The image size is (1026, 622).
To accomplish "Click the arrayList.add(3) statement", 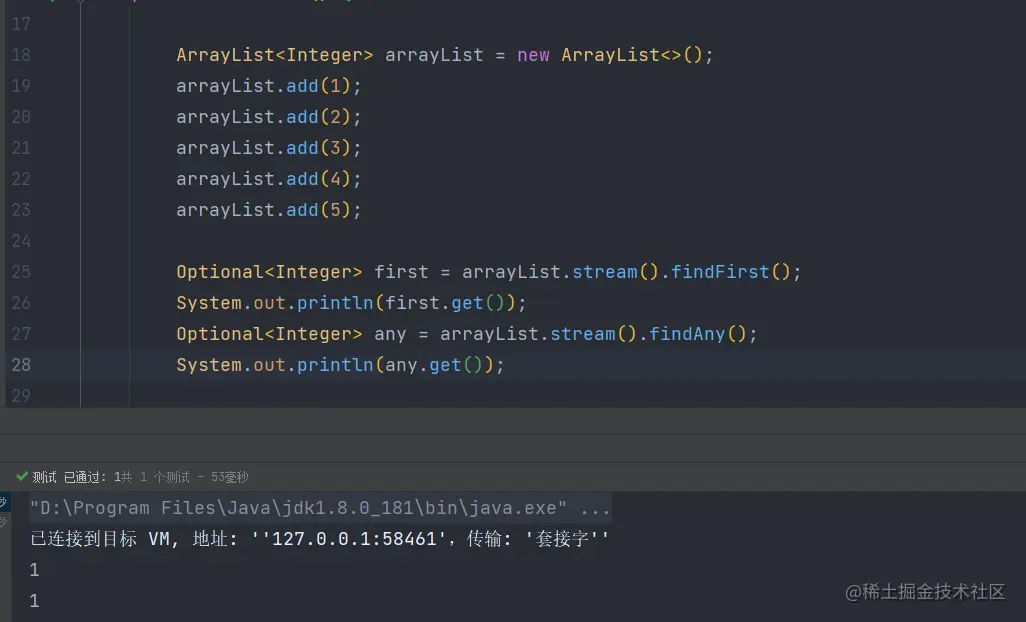I will (x=268, y=148).
